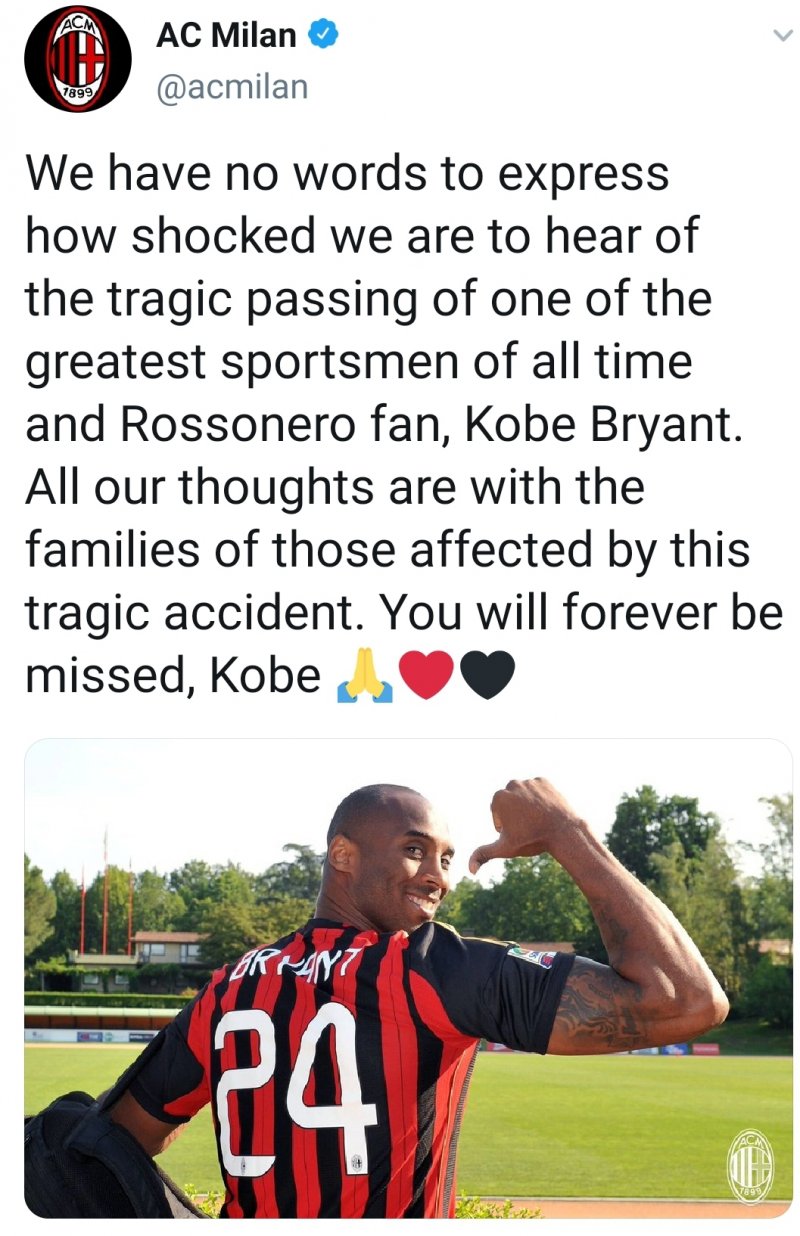Expand the tweet options chevron
Viewport: 800px width, 1236px height.
[781, 36]
